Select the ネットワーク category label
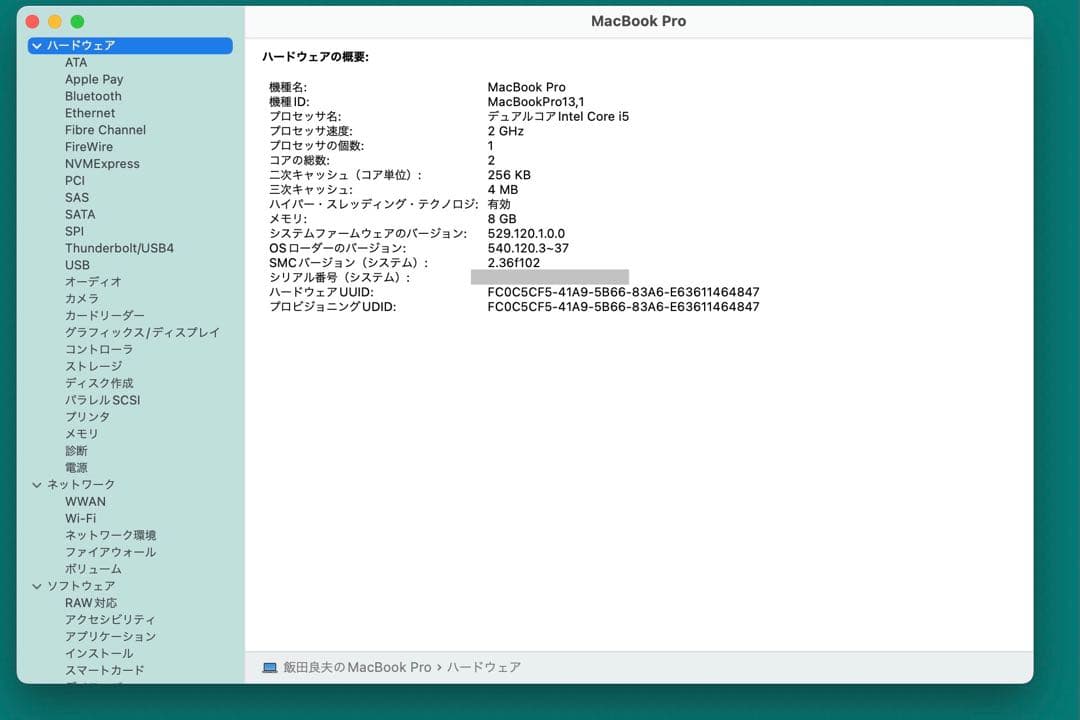Screen dimensions: 1080x720 [81, 485]
